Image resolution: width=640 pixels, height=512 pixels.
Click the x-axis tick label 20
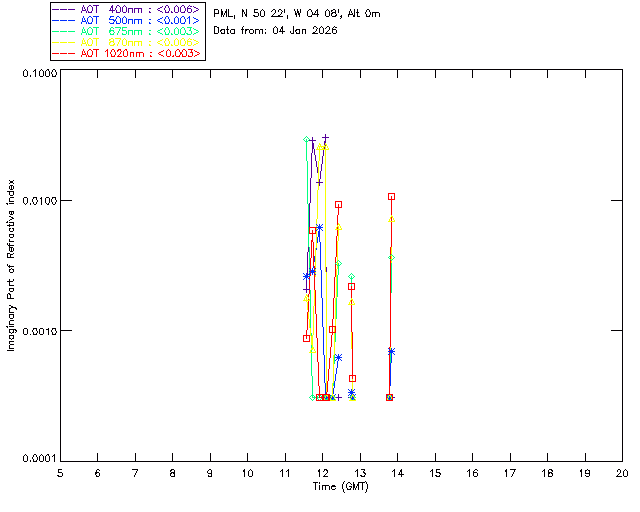[622, 472]
